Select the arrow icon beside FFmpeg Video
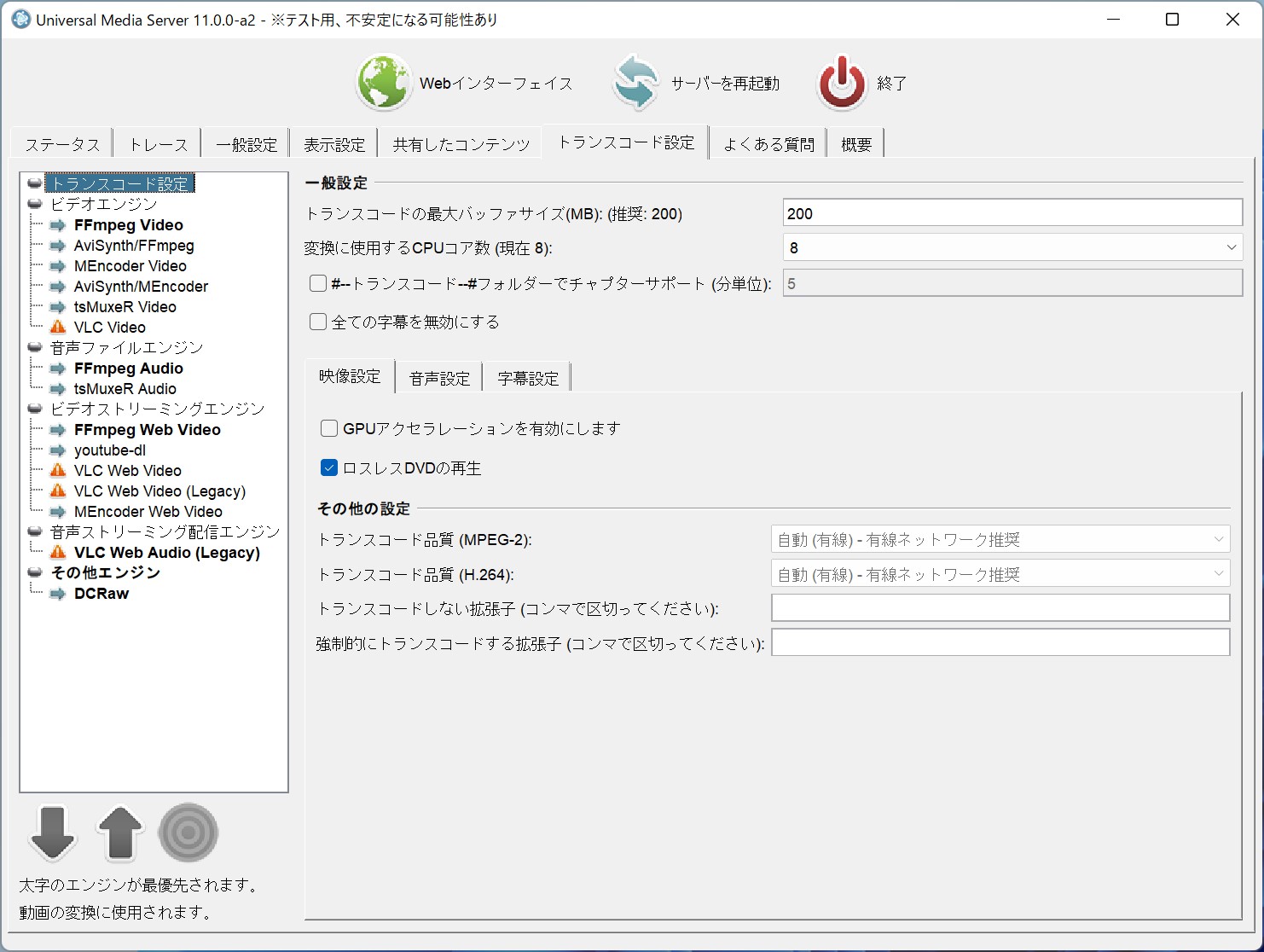Viewport: 1264px width, 952px height. (57, 224)
